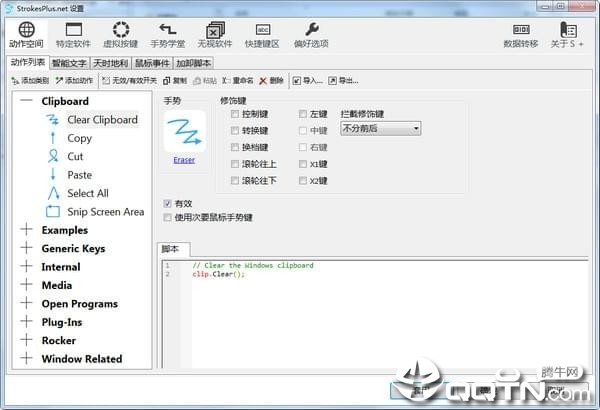Select the Select All action

pyautogui.click(x=88, y=193)
